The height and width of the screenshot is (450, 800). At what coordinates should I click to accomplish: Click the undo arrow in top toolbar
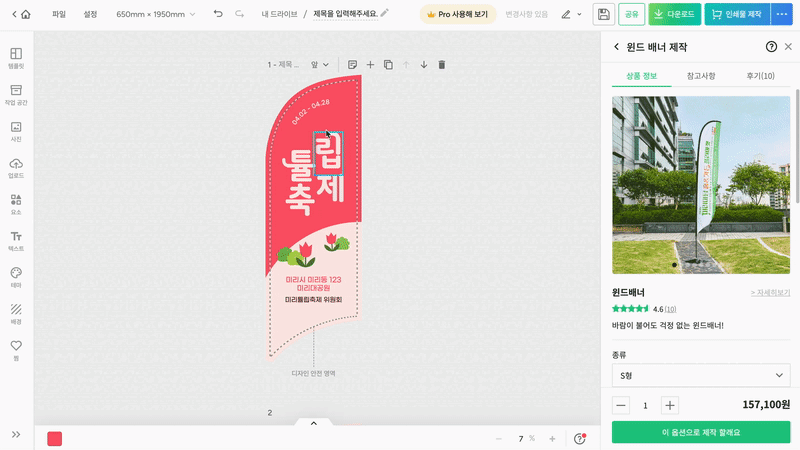coord(218,14)
